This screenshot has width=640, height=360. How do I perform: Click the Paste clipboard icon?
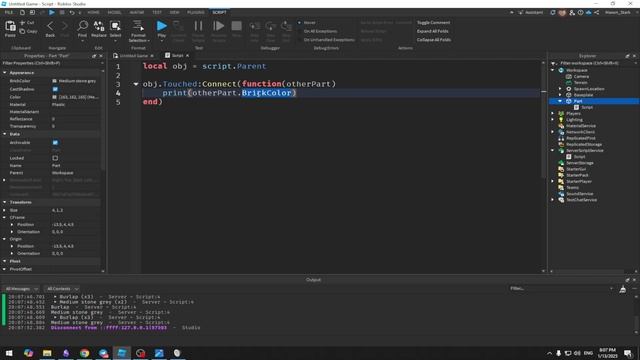pos(10,27)
